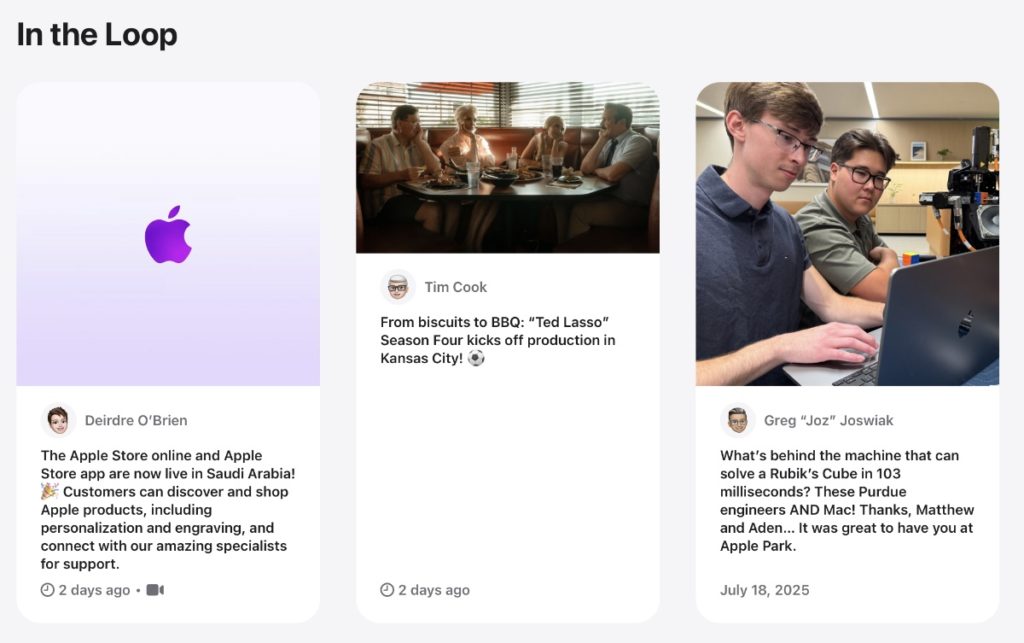
Task: Click the 2 days ago label under Tim Cook
Action: [x=434, y=590]
